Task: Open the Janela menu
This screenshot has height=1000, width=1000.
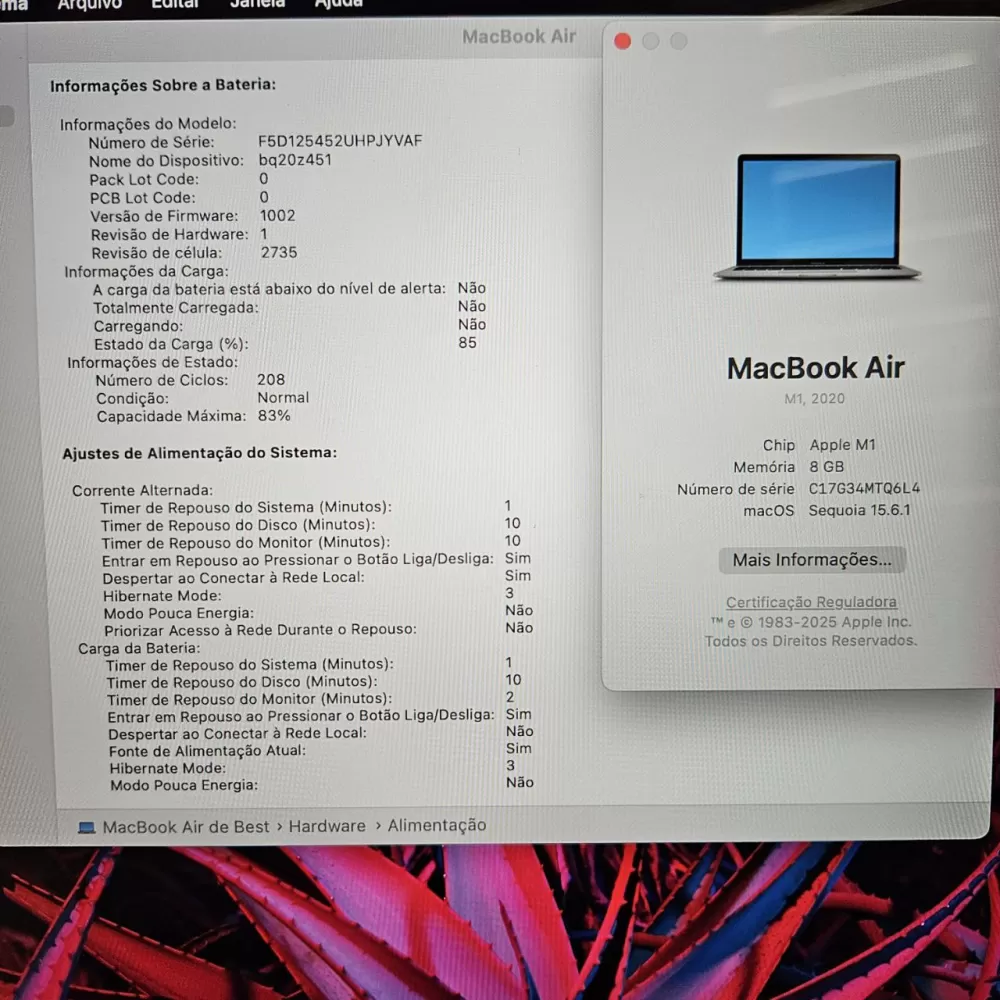Action: [x=257, y=4]
